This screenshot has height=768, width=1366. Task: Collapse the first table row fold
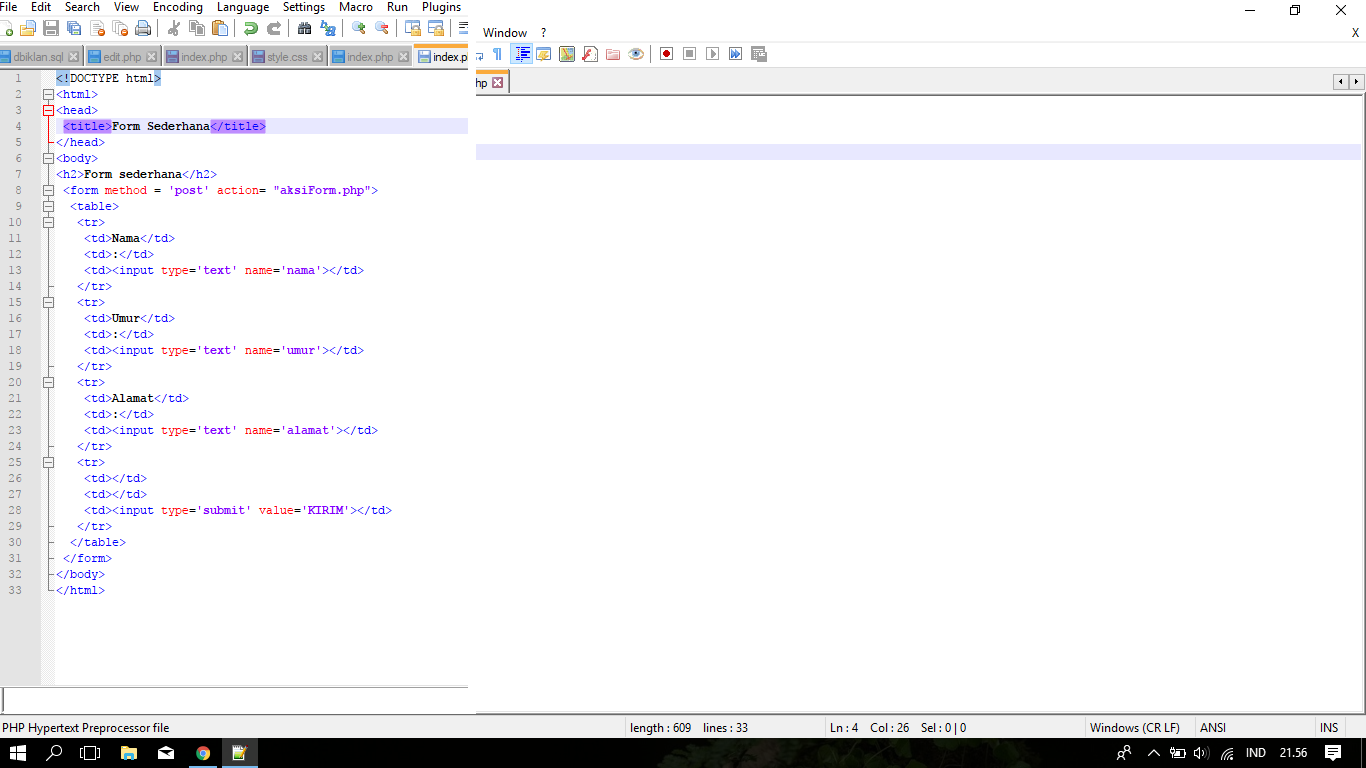(x=49, y=222)
